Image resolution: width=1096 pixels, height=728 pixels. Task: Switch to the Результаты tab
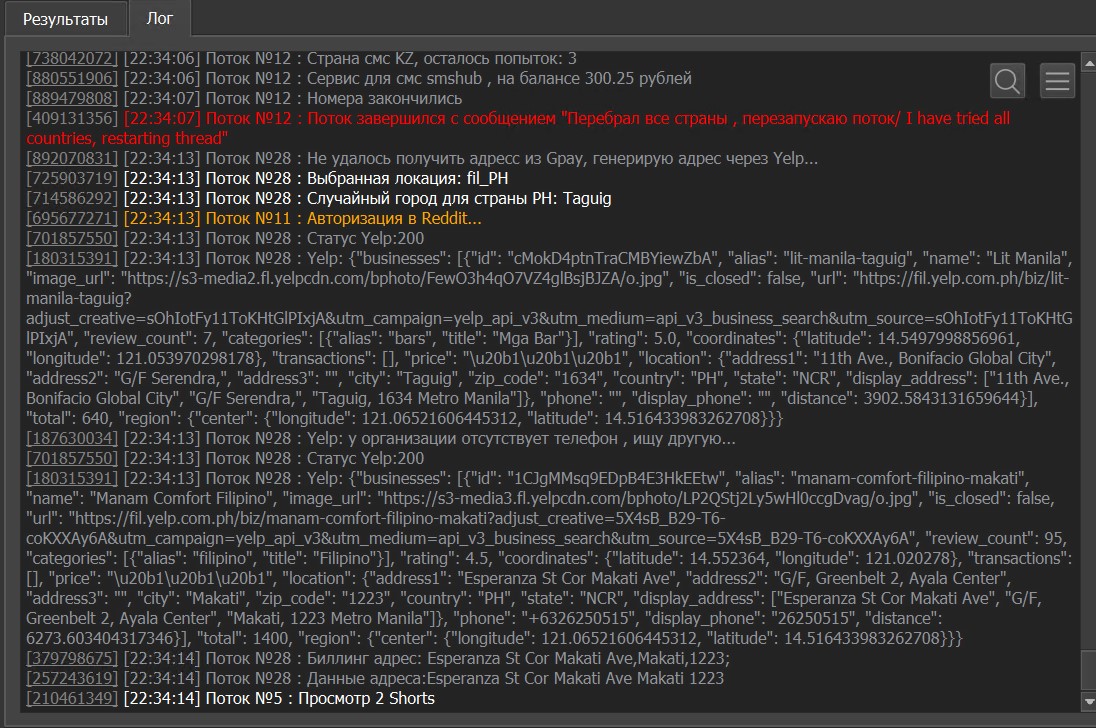point(65,19)
